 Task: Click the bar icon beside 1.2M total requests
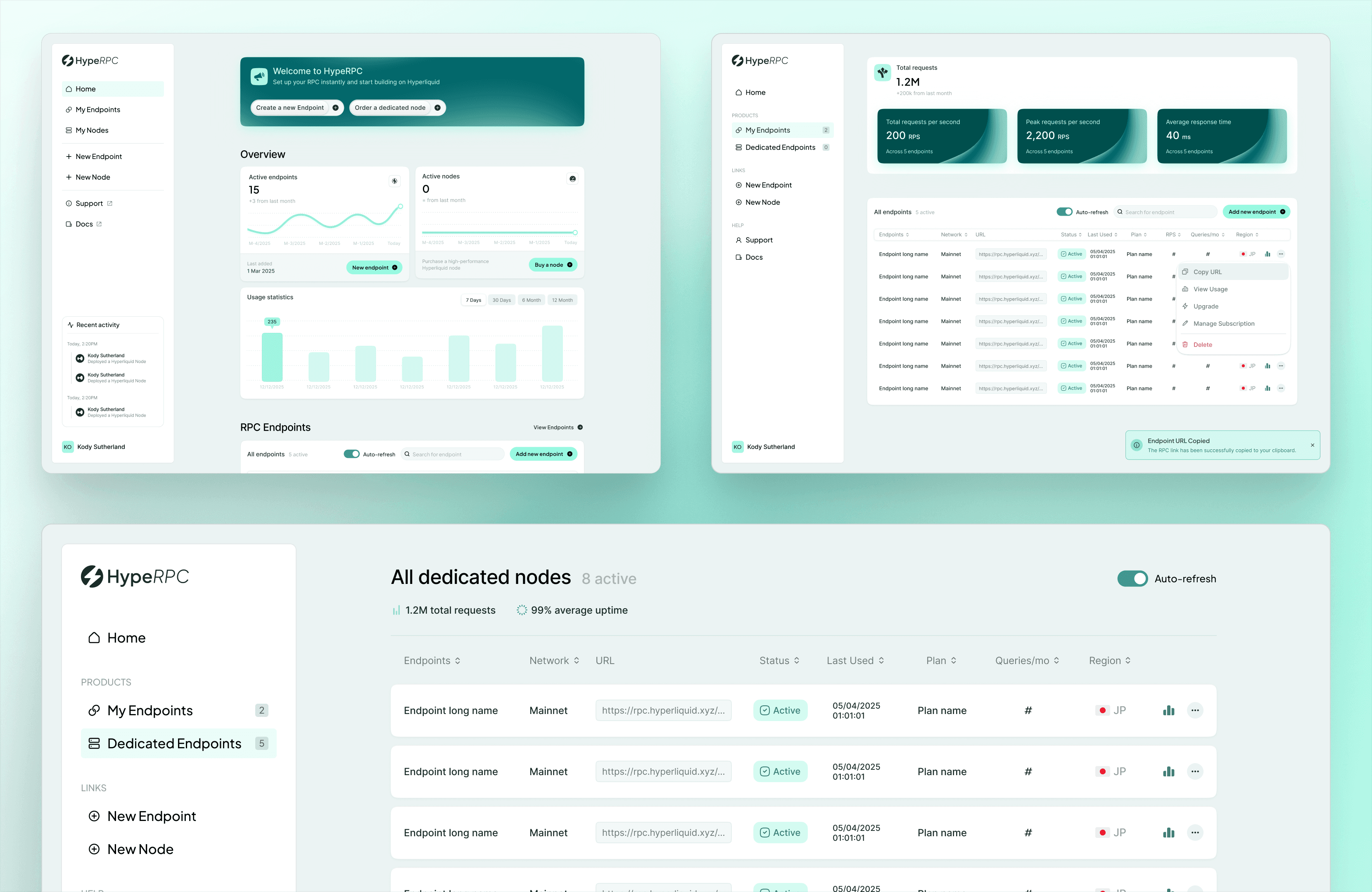[x=396, y=610]
